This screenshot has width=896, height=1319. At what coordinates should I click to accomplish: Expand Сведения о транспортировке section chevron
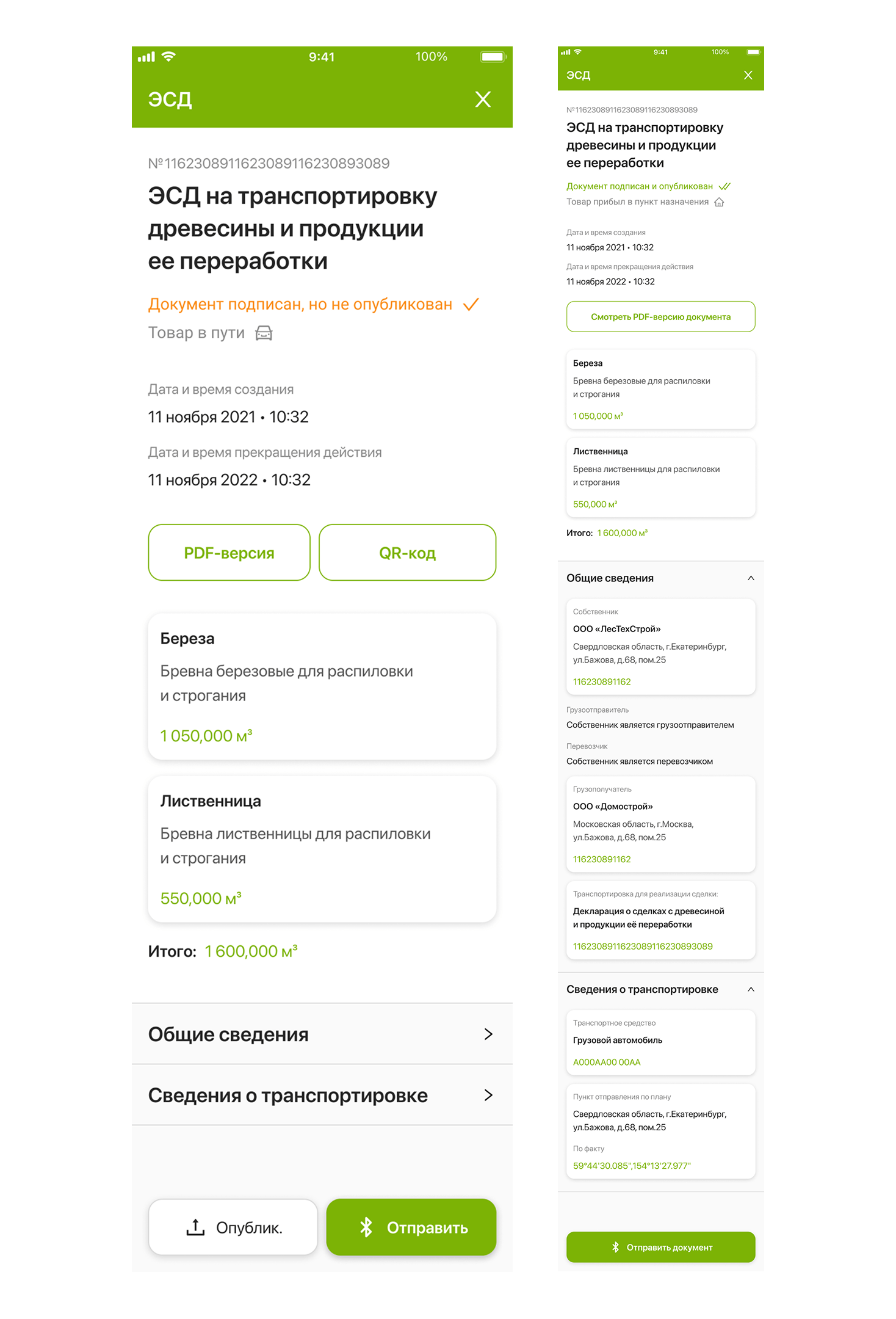[x=488, y=1095]
